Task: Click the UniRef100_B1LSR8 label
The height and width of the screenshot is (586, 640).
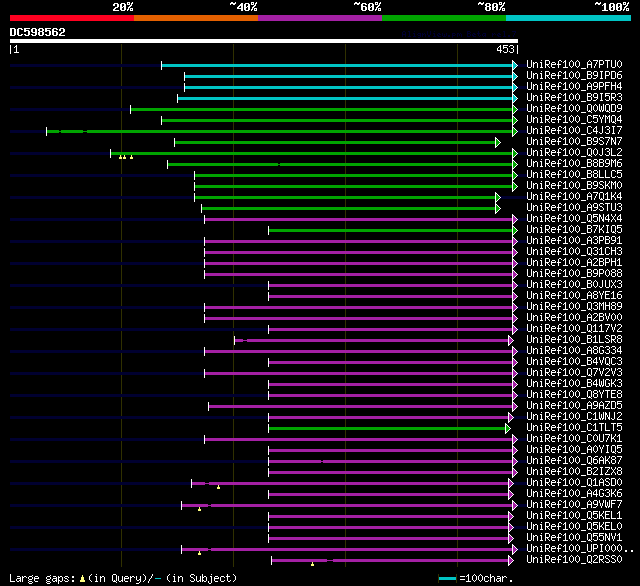Action: coord(574,340)
